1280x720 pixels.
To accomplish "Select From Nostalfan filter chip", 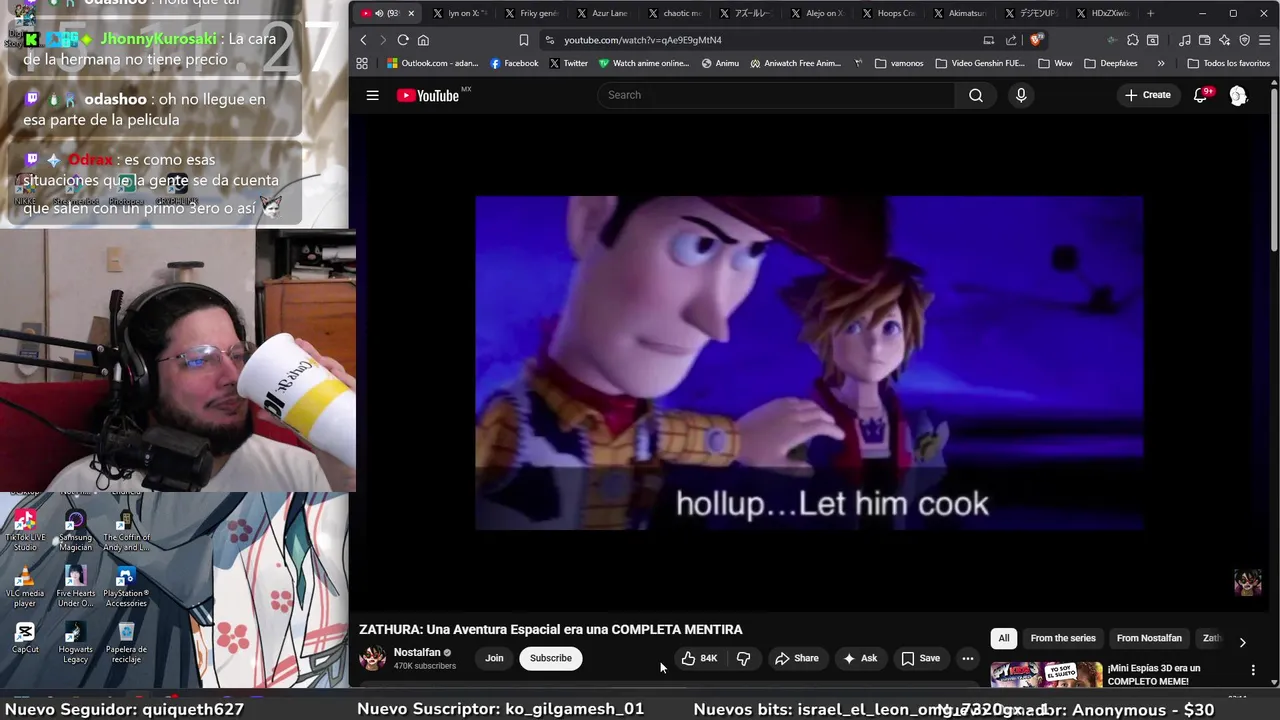I will (1149, 638).
